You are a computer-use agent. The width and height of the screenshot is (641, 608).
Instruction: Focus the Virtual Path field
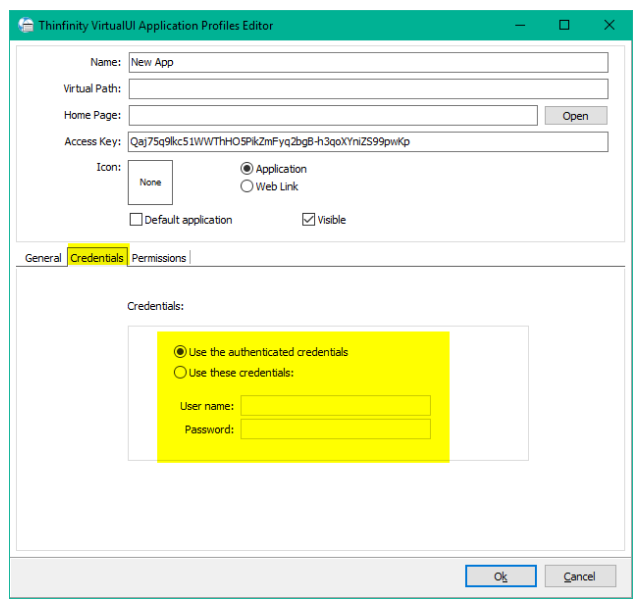coord(368,89)
